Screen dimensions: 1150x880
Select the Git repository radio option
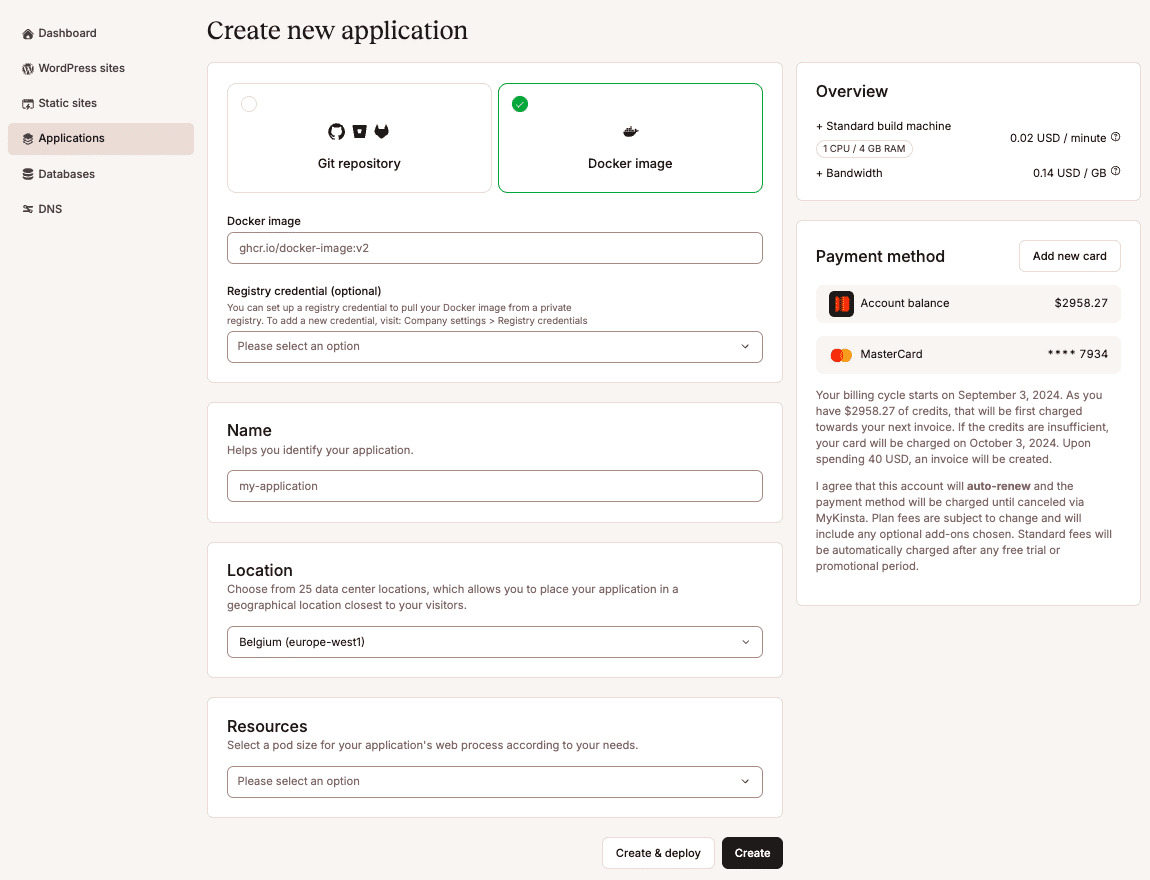tap(248, 103)
